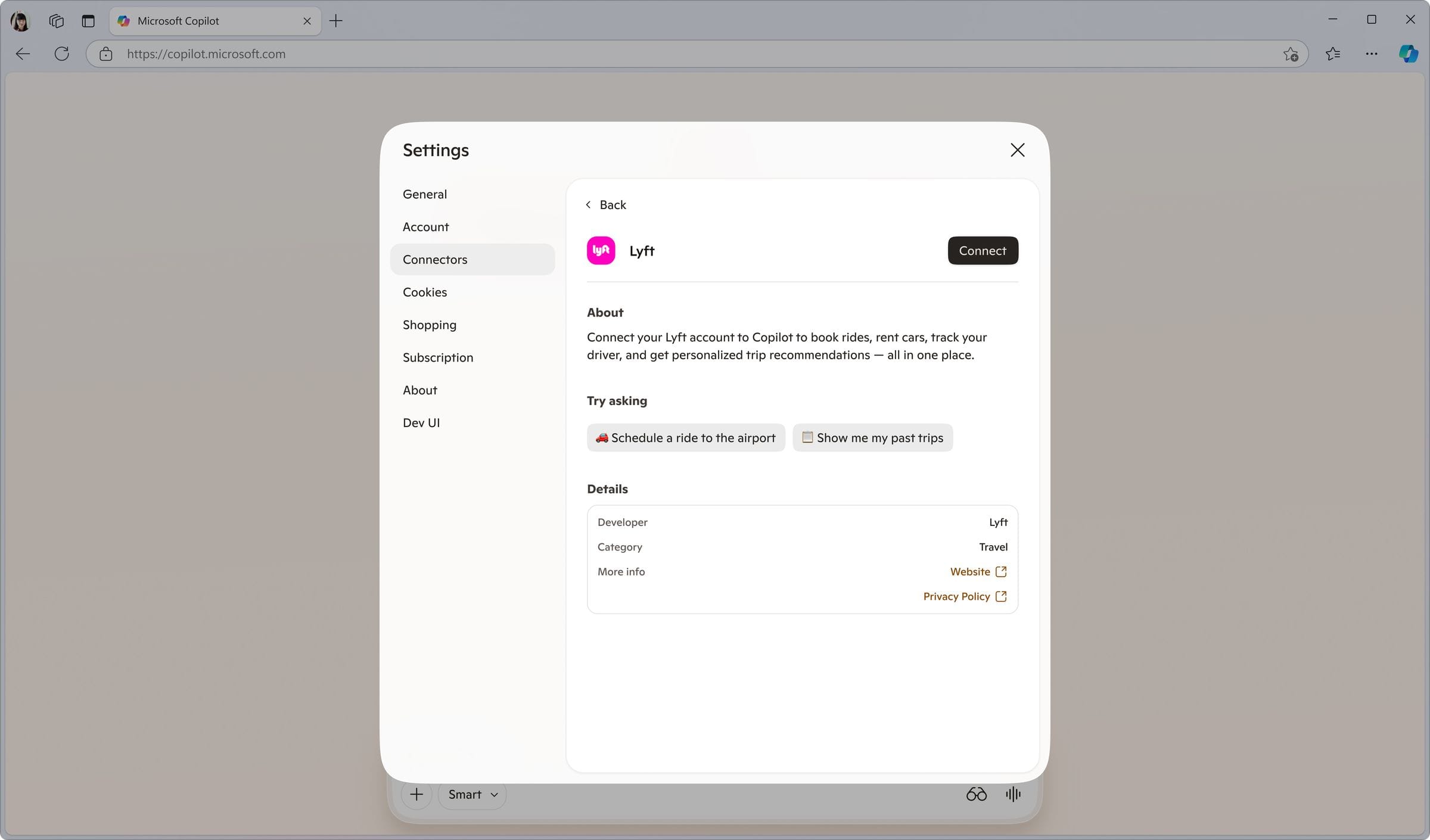Click the 'Try asking' heading
Viewport: 1430px width, 840px height.
pyautogui.click(x=617, y=401)
